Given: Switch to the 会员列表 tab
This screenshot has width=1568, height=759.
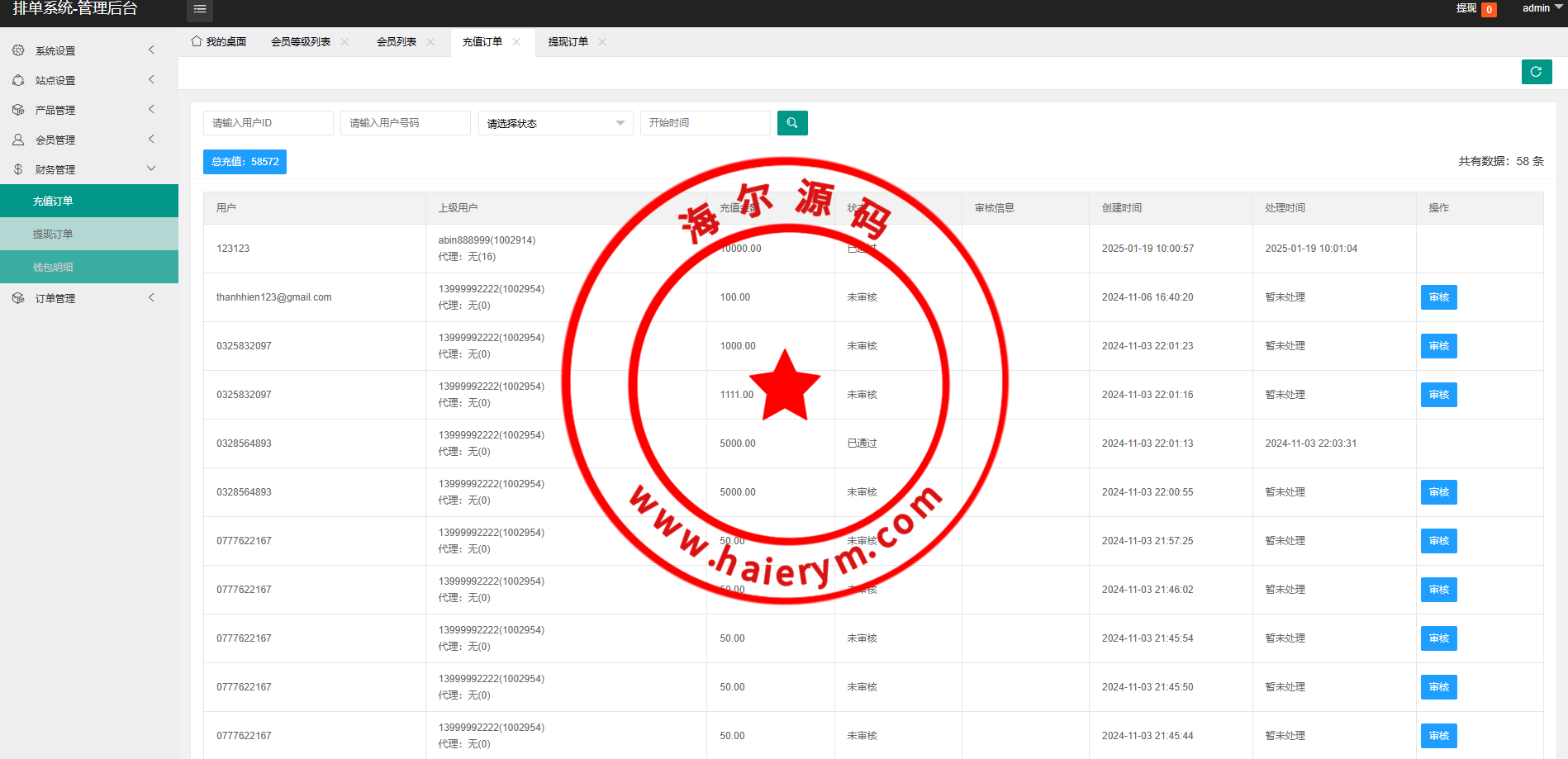Looking at the screenshot, I should [x=397, y=42].
